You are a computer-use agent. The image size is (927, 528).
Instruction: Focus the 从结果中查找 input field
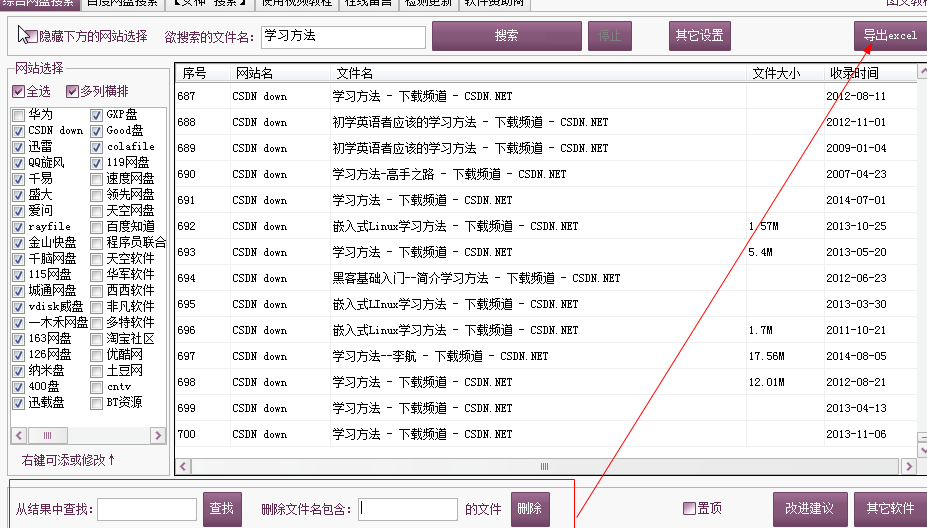pyautogui.click(x=148, y=509)
